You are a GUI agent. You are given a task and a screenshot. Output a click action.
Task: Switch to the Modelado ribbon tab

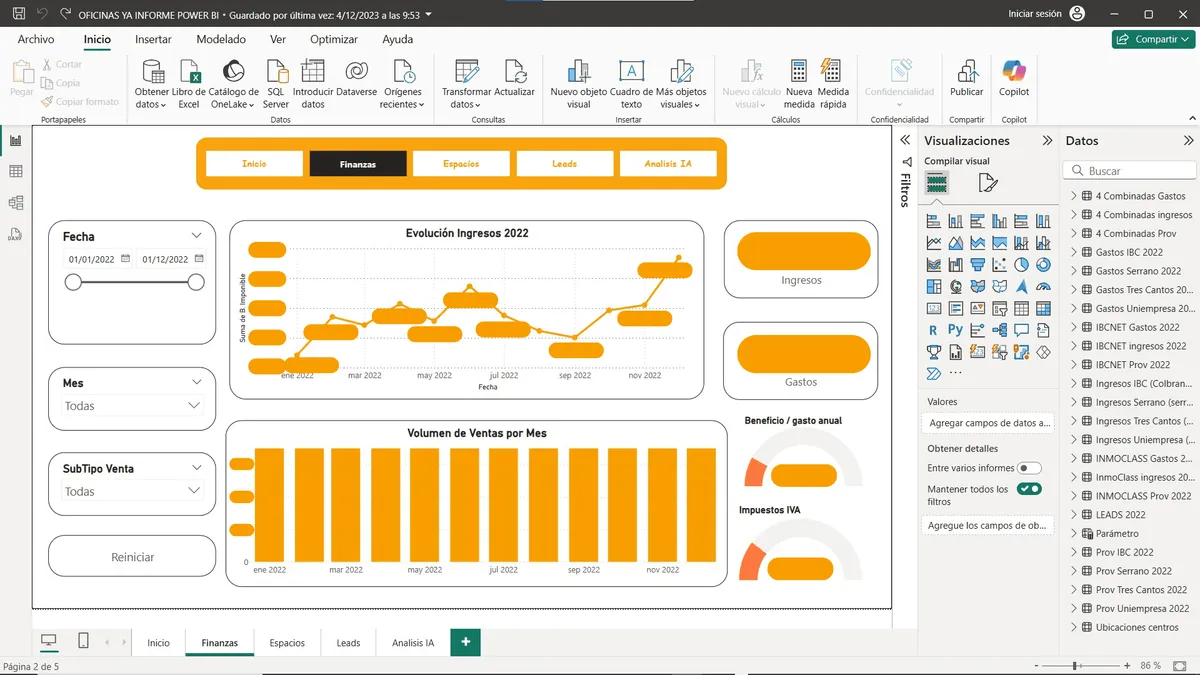[x=221, y=40]
